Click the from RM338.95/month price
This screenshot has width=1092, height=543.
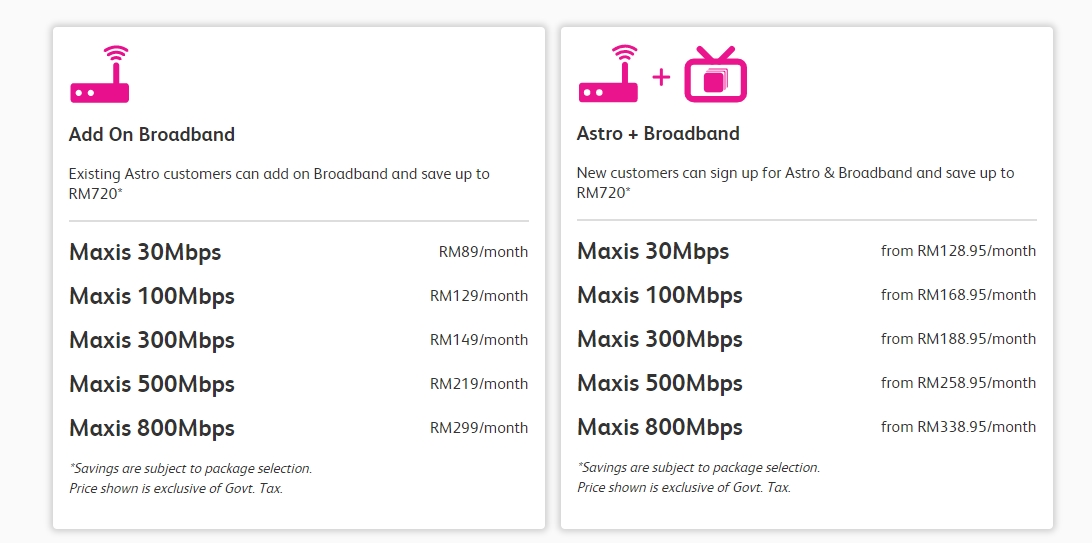[958, 427]
